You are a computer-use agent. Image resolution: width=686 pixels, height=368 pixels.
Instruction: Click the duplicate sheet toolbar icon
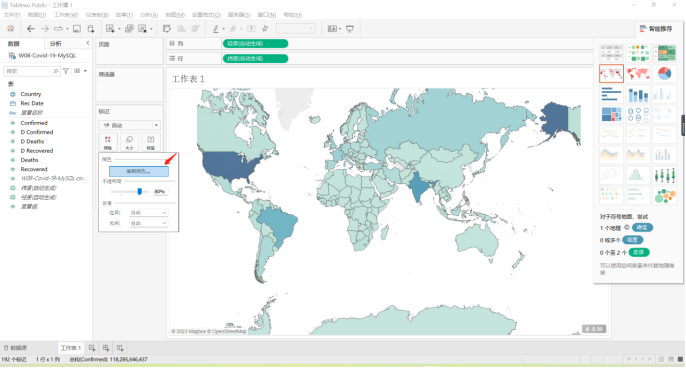[129, 29]
